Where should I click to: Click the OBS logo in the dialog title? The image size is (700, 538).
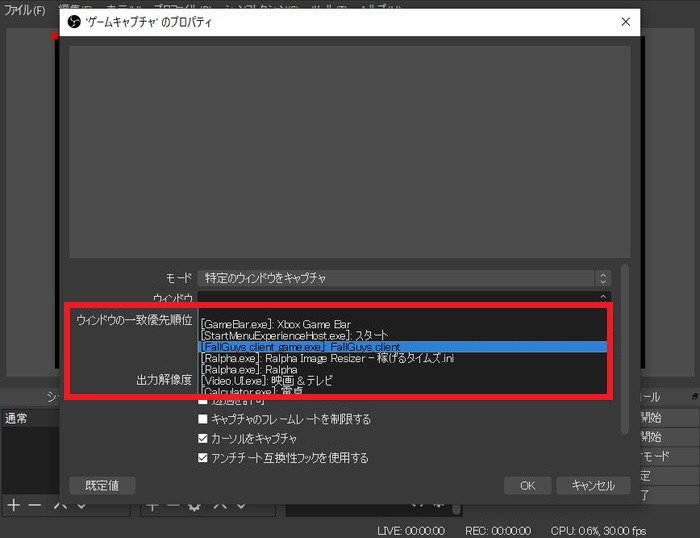point(74,21)
